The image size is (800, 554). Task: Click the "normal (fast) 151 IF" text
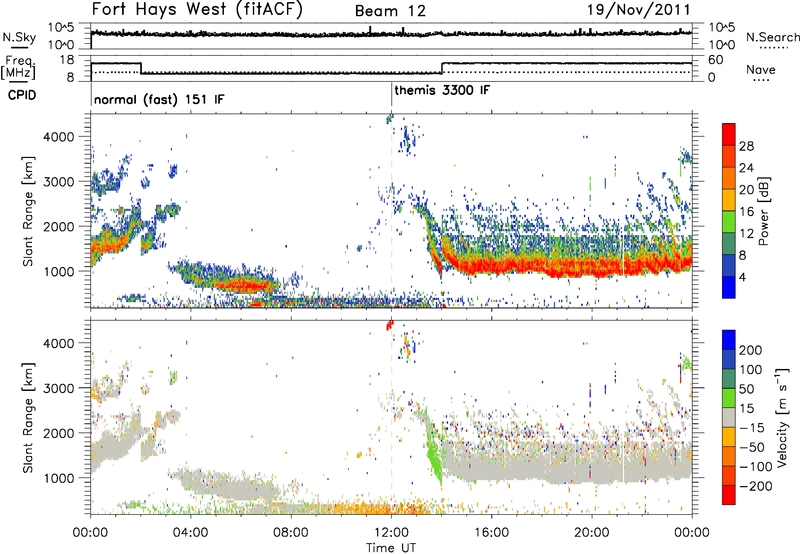click(x=159, y=99)
